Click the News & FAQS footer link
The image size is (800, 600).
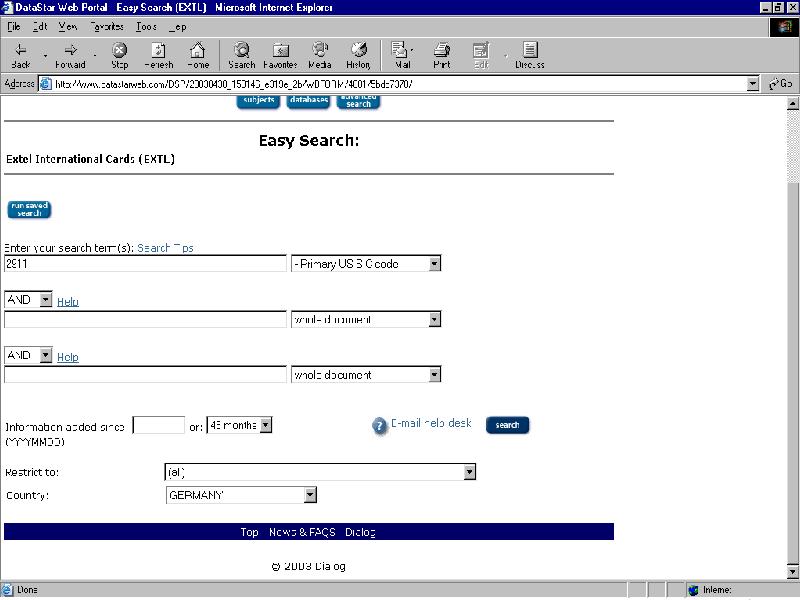coord(302,532)
